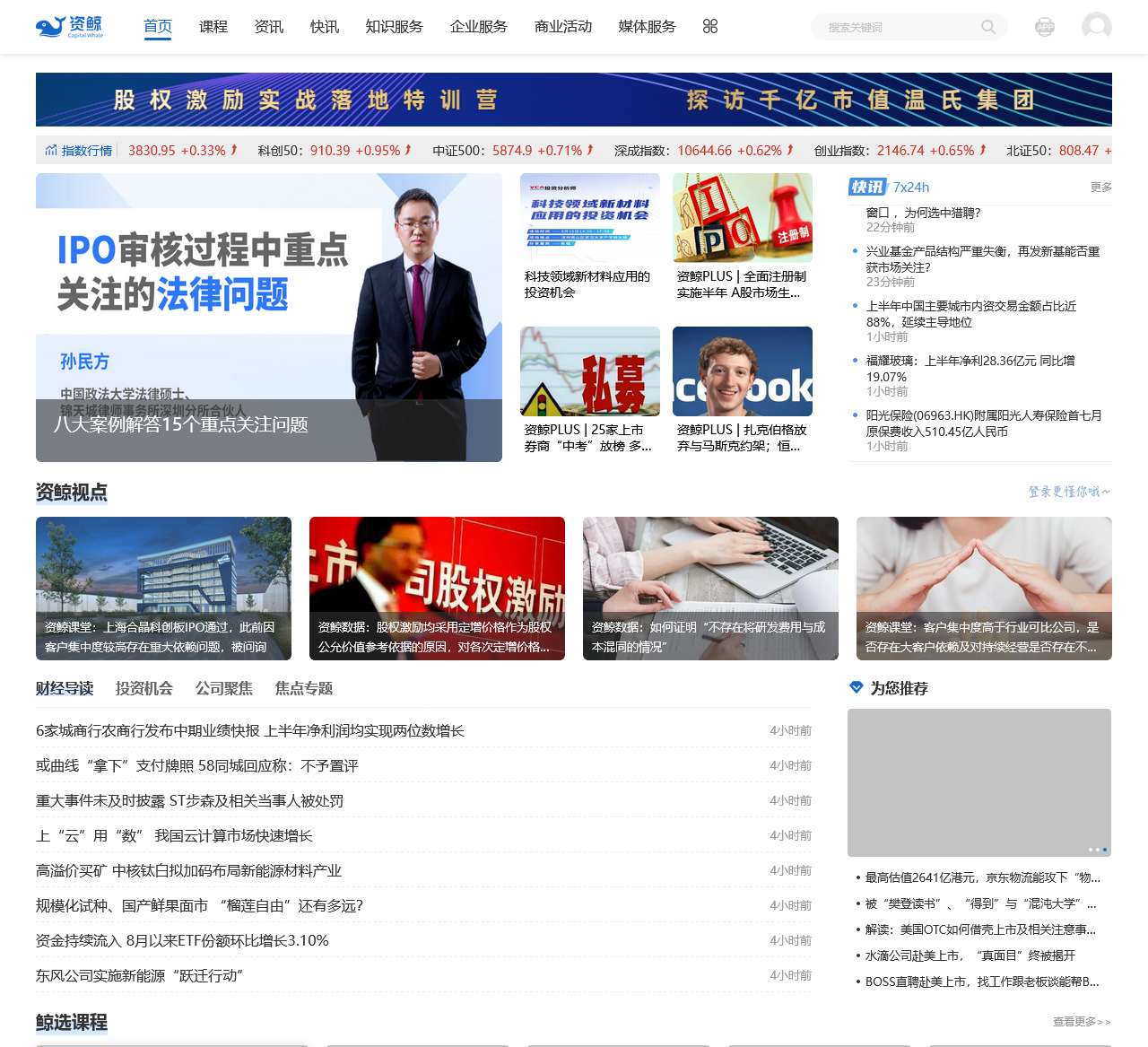1148x1047 pixels.
Task: Open the 私募 资鲸PLUS thumbnail
Action: (x=589, y=371)
